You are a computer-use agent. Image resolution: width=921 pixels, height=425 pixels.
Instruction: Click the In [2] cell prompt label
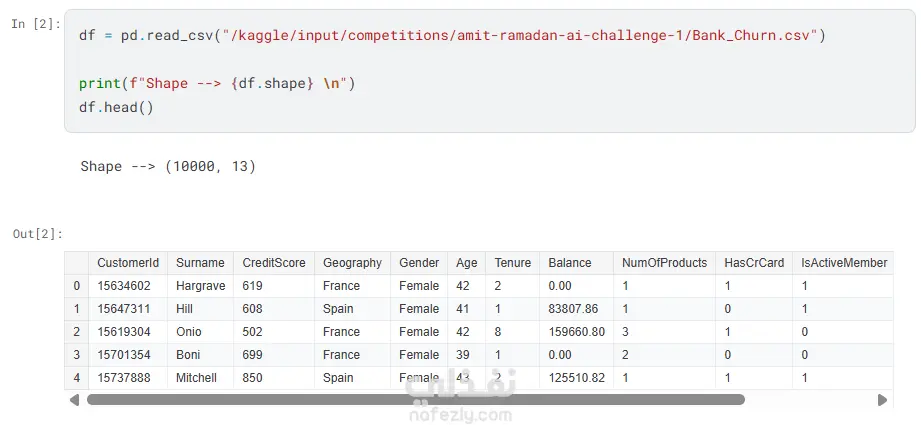[35, 23]
